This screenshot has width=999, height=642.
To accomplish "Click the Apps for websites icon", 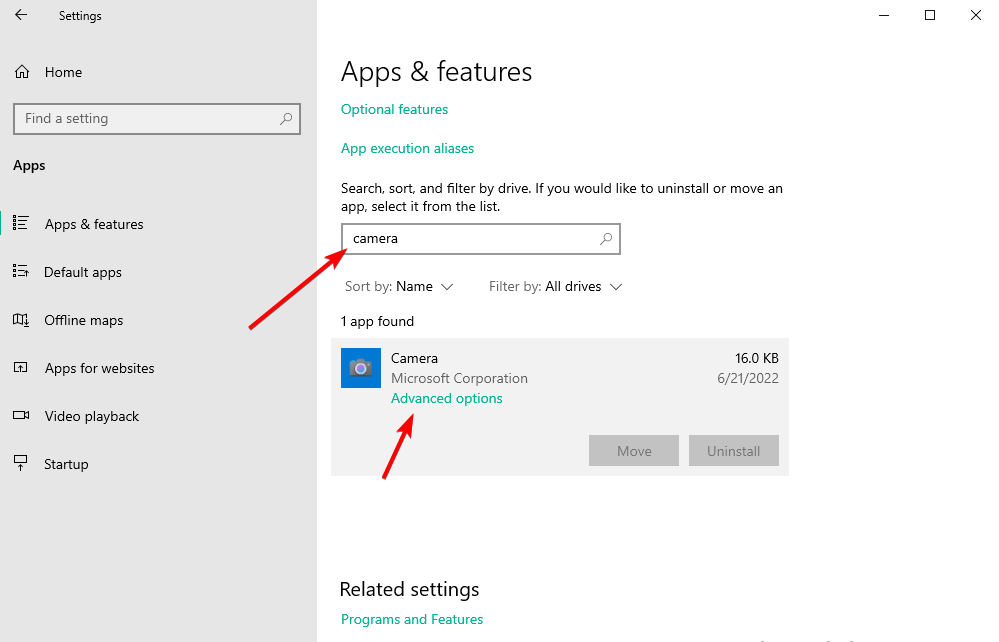I will tap(20, 367).
